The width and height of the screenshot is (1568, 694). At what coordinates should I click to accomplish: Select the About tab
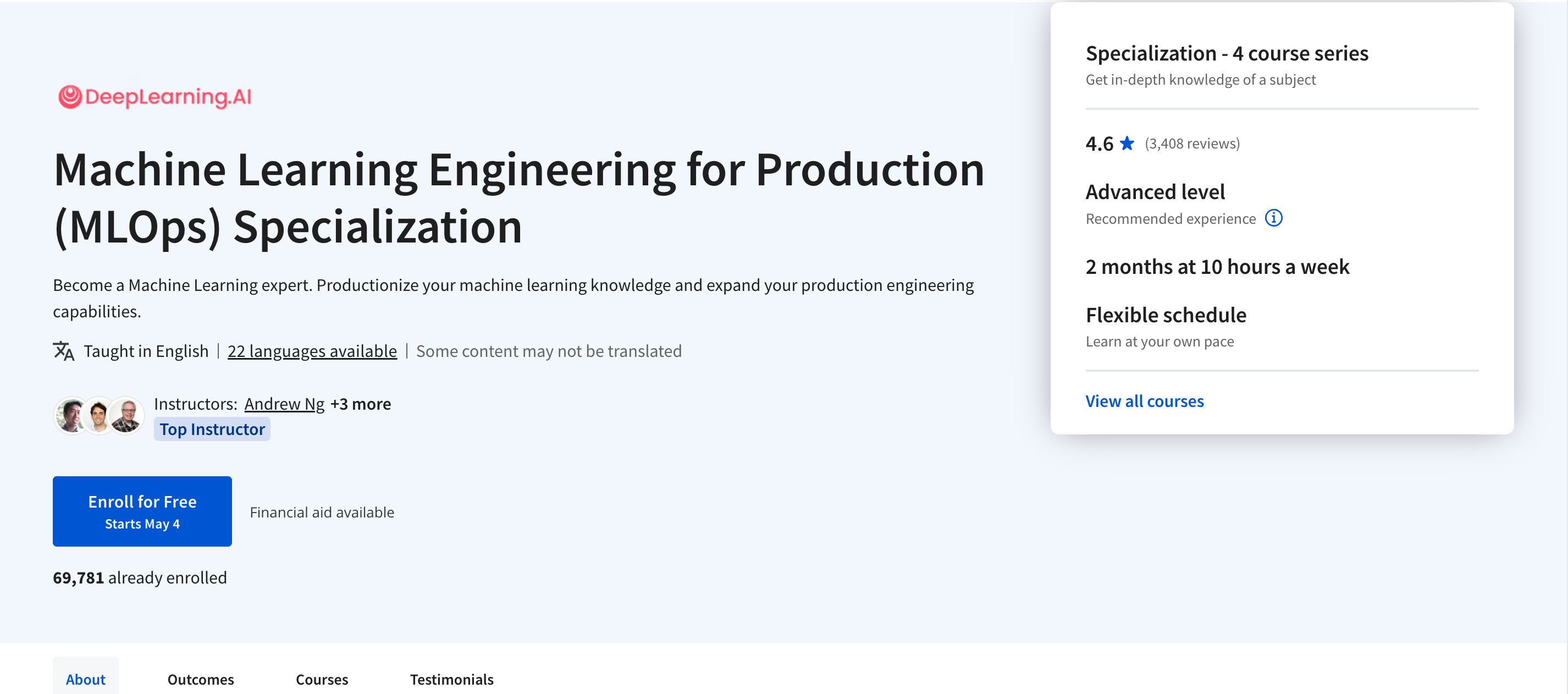[85, 679]
